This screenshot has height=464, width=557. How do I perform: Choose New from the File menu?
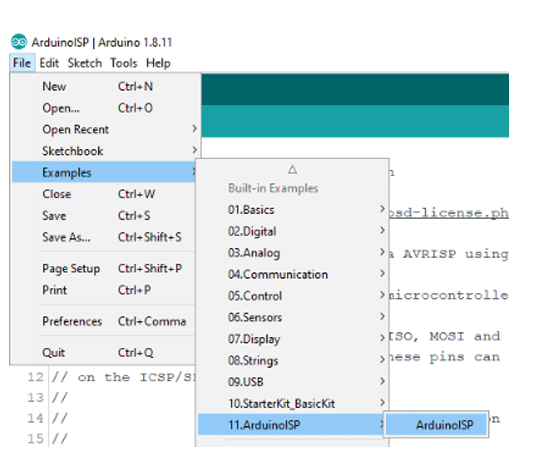(x=104, y=86)
